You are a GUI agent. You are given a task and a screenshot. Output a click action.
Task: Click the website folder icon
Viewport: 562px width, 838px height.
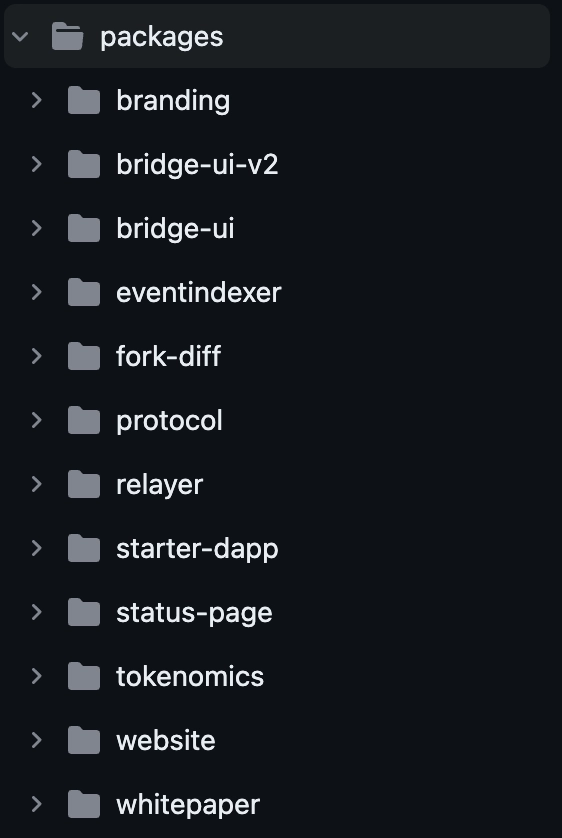point(84,740)
